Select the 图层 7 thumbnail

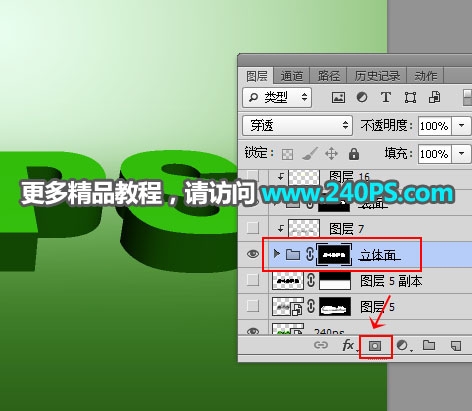click(x=304, y=228)
